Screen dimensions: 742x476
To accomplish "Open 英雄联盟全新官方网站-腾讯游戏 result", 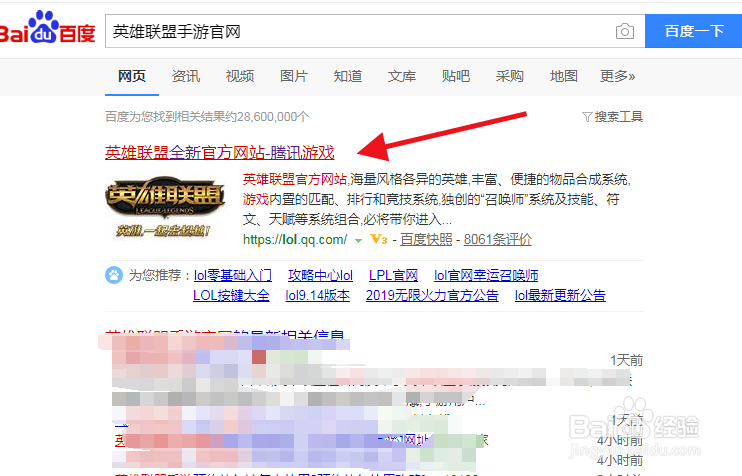I will click(220, 152).
